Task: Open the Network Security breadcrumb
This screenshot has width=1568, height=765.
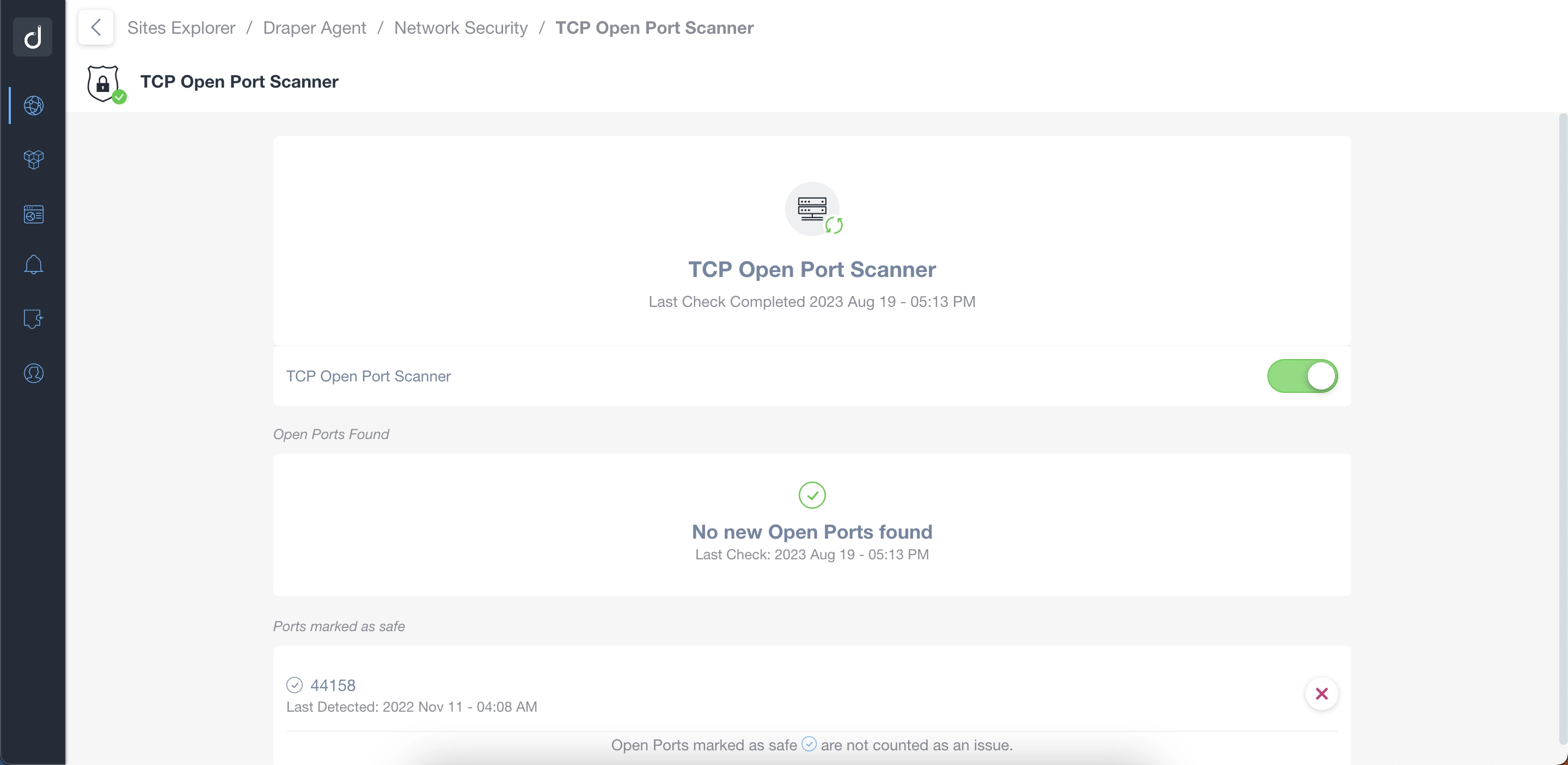Action: pos(461,27)
